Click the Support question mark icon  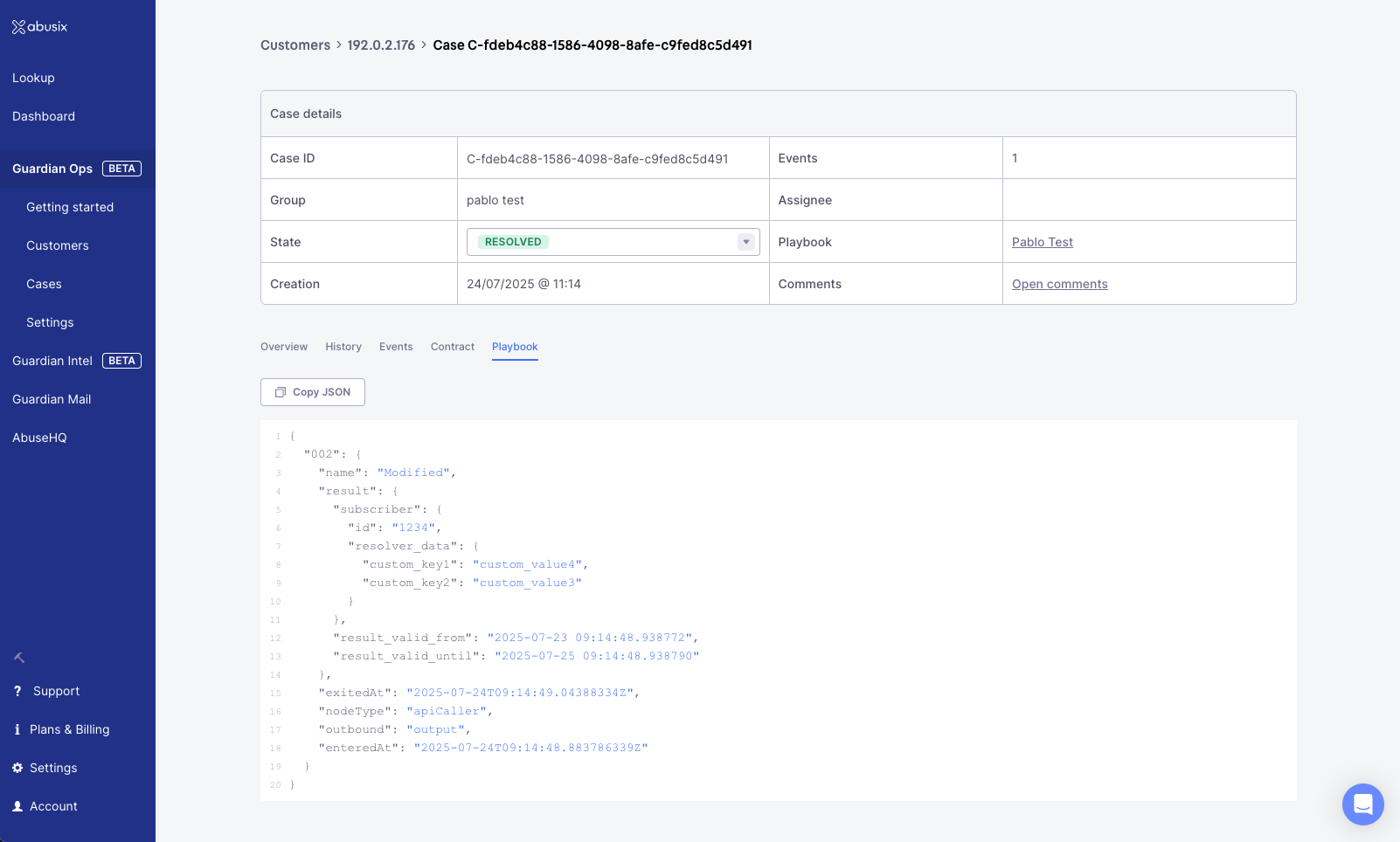click(17, 691)
